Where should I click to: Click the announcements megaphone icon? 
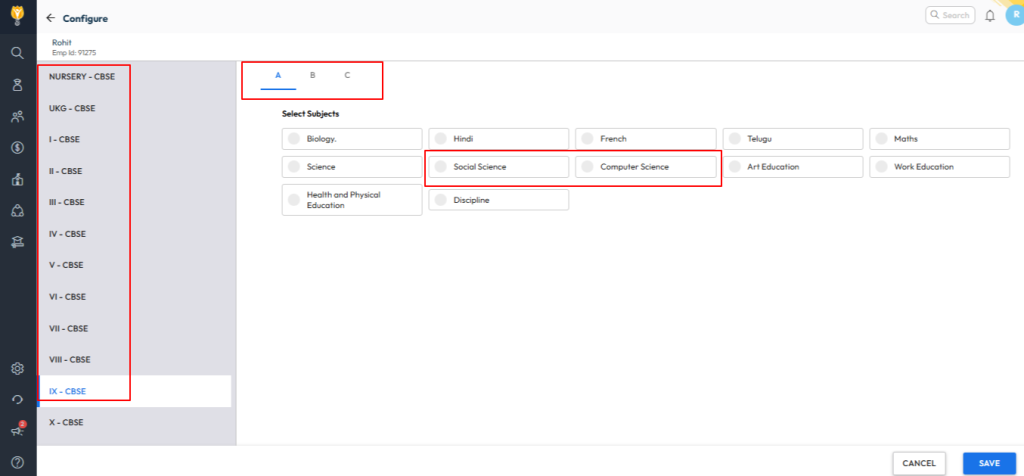pos(17,431)
